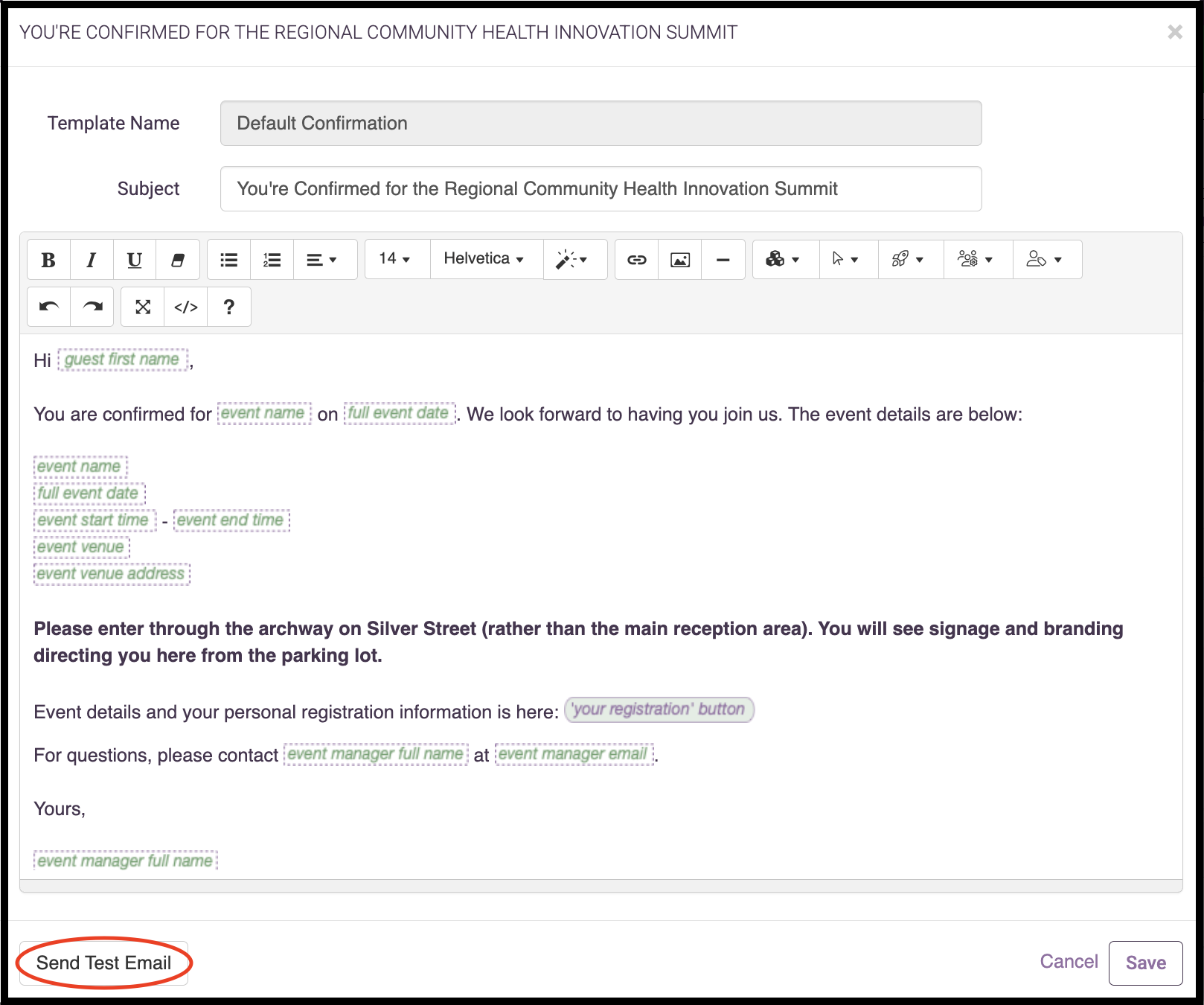Insert an unordered bullet list

(x=229, y=260)
